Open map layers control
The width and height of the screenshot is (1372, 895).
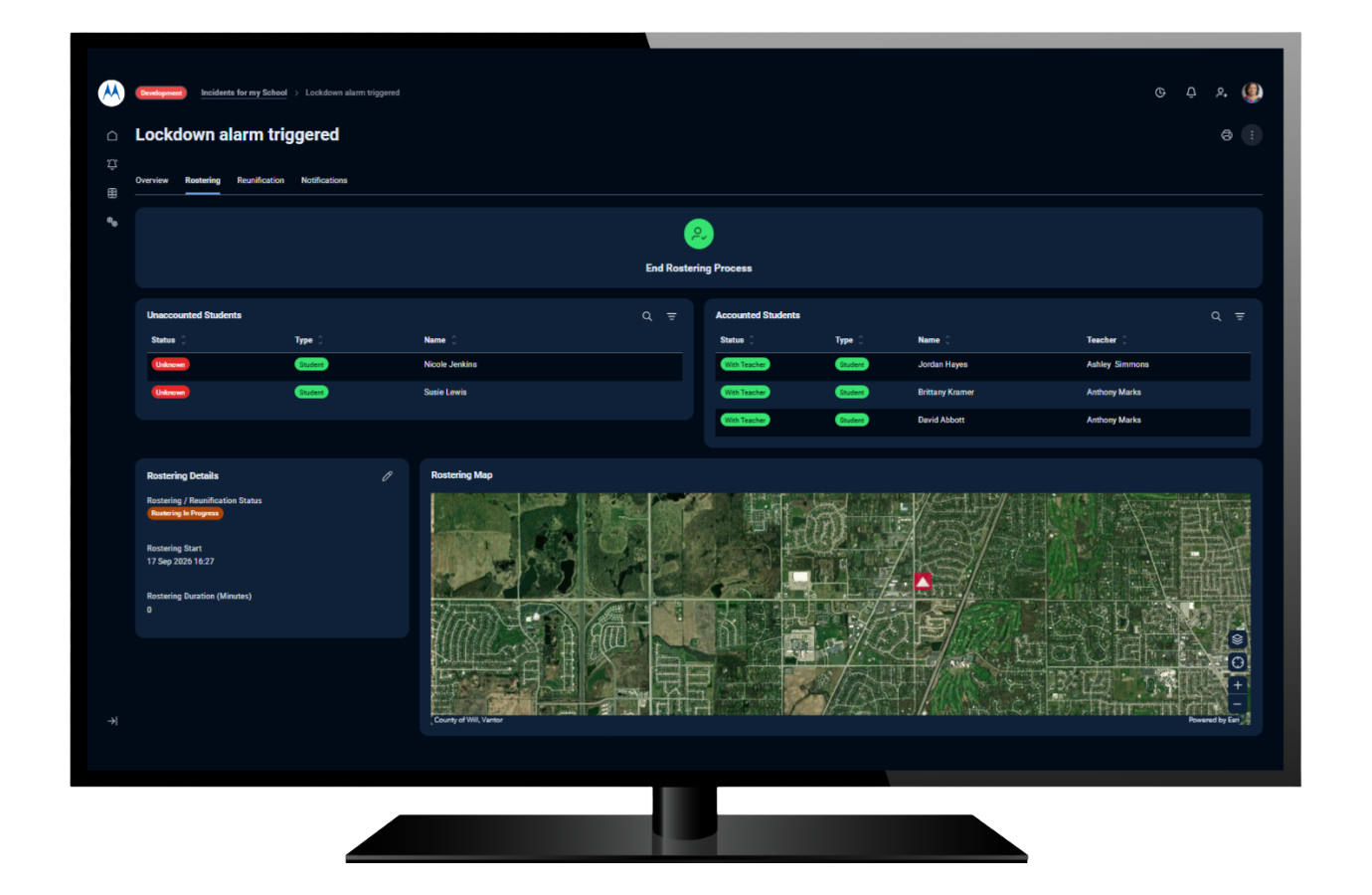(x=1238, y=639)
